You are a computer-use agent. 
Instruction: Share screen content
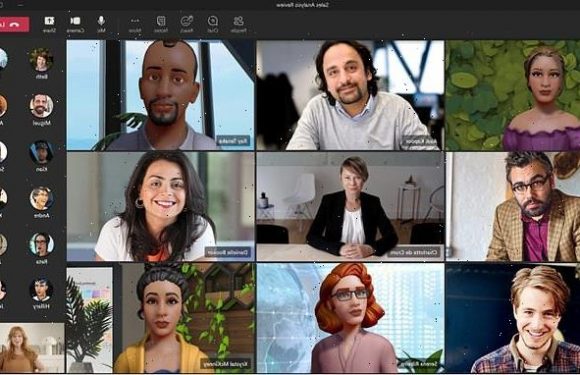[49, 24]
